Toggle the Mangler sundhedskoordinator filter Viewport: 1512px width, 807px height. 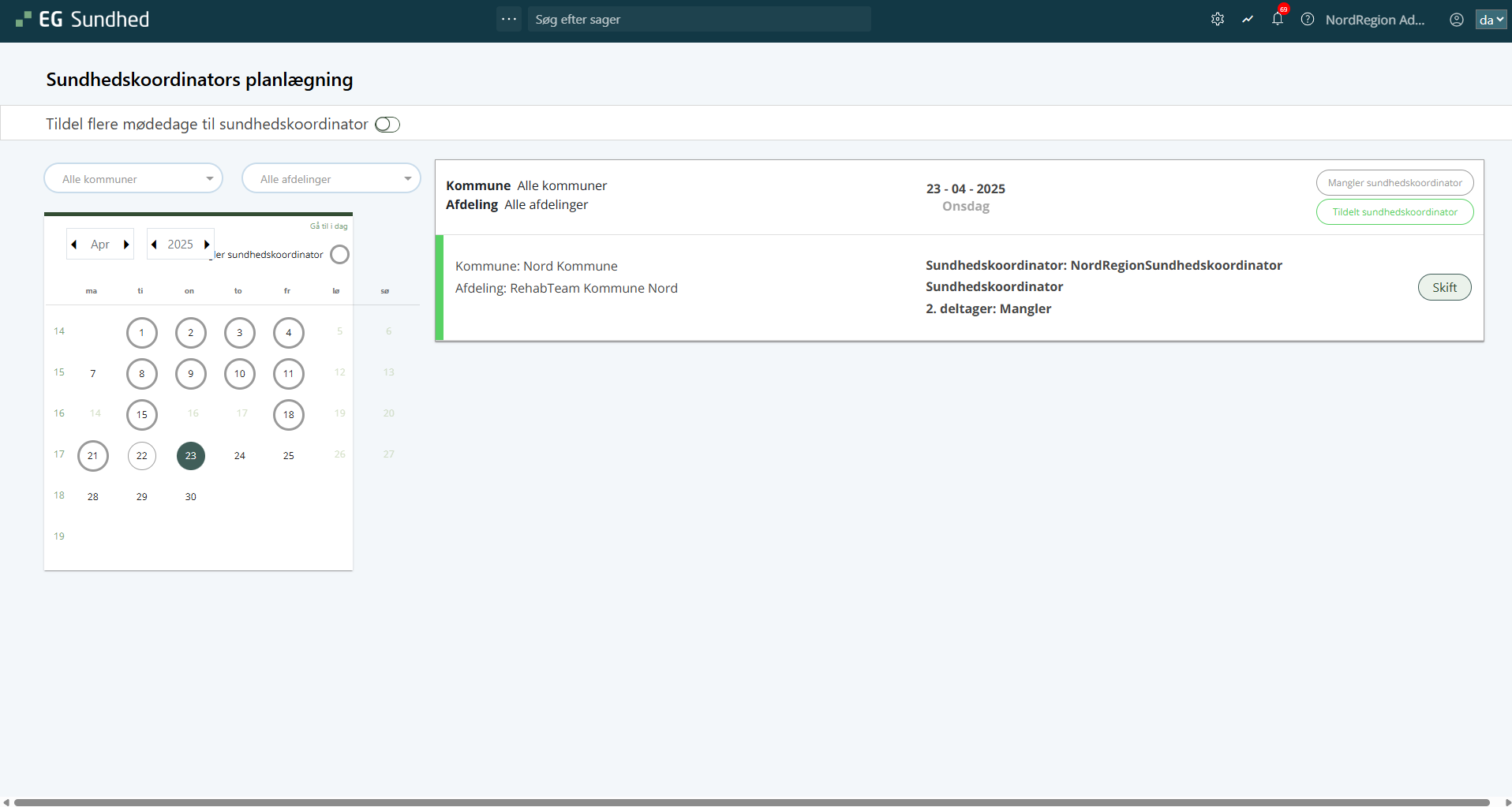[x=1394, y=183]
